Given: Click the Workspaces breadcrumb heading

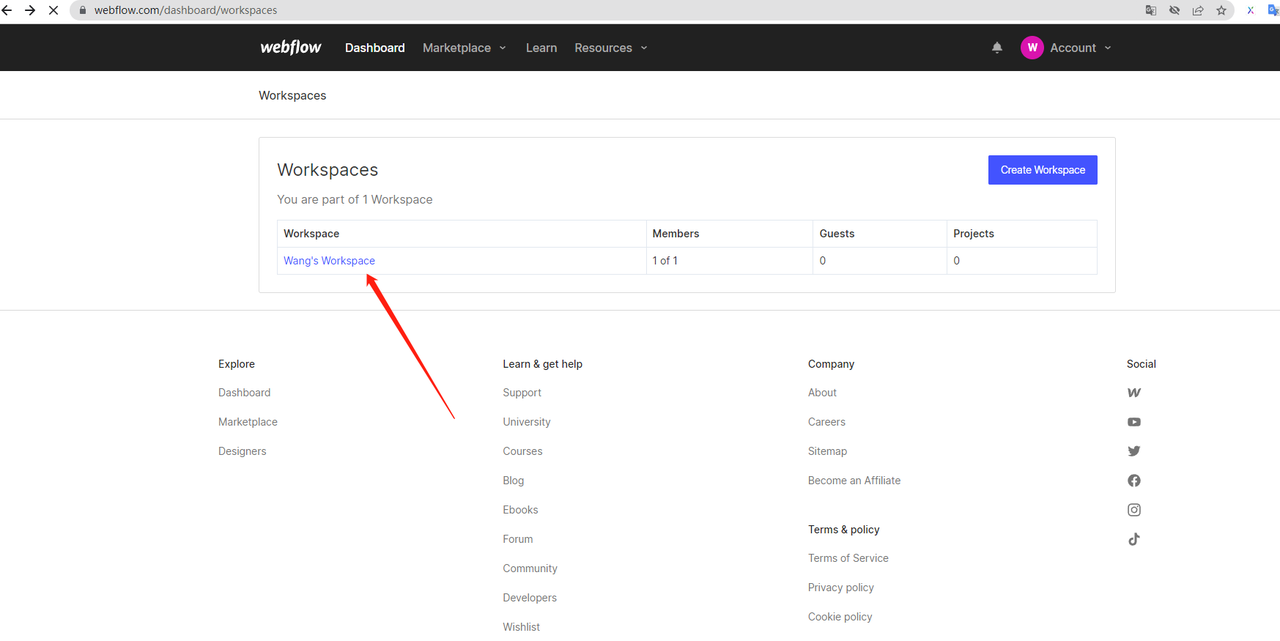Looking at the screenshot, I should (x=292, y=96).
